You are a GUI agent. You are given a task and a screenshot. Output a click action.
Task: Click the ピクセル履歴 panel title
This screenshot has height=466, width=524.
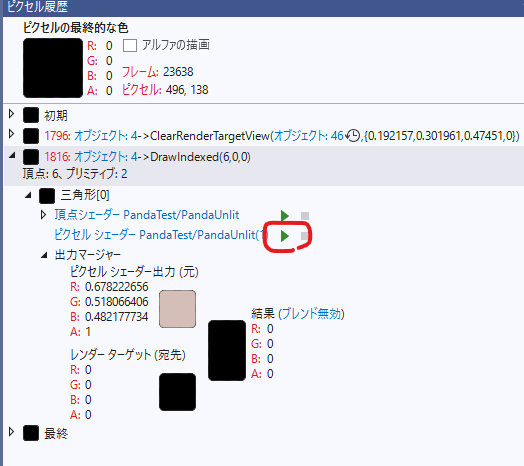pos(37,6)
